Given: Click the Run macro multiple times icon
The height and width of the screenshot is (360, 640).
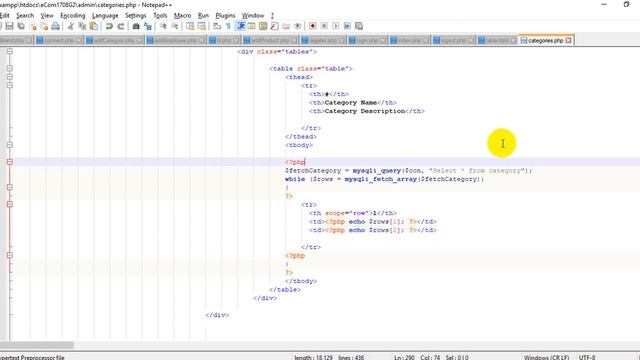Looking at the screenshot, I should (x=347, y=26).
